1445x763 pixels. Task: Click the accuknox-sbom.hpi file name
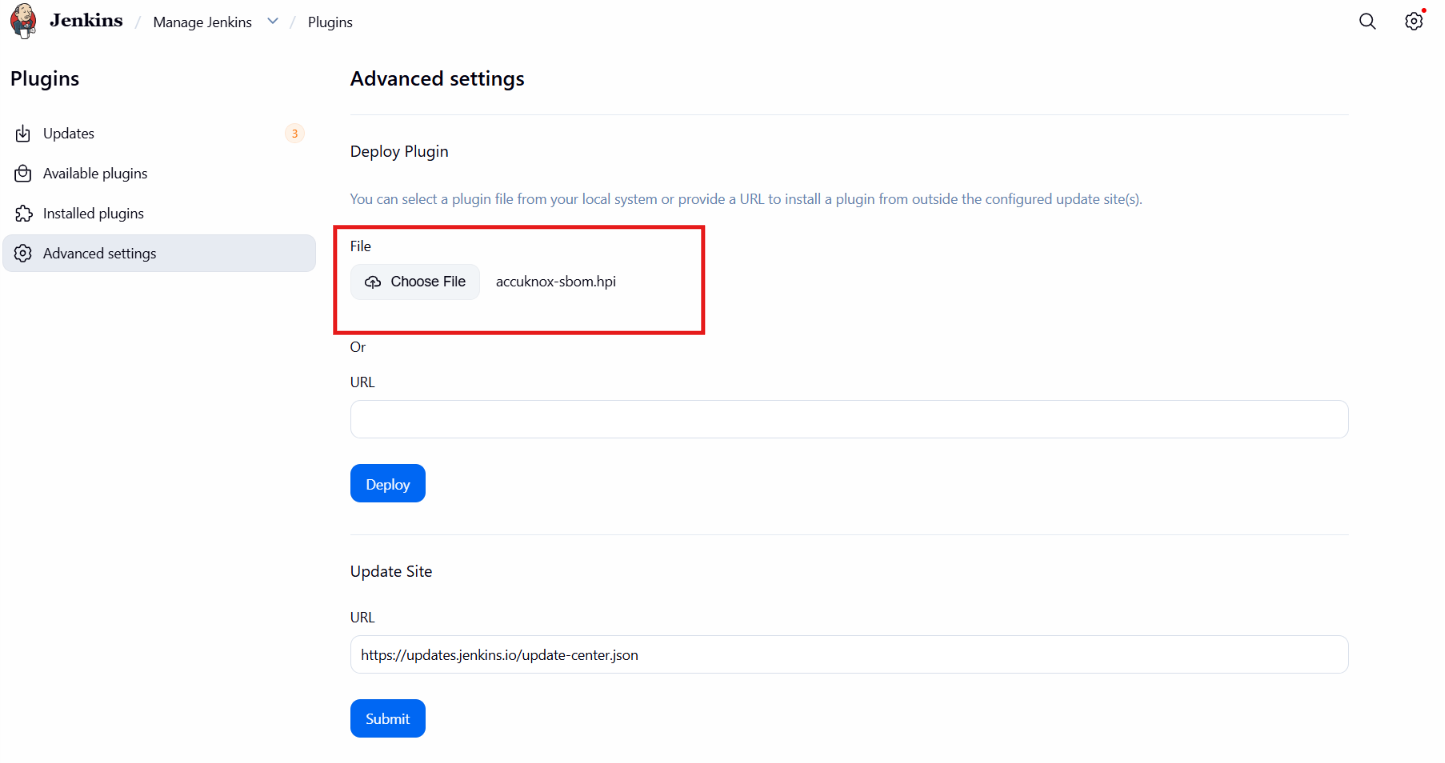[556, 282]
